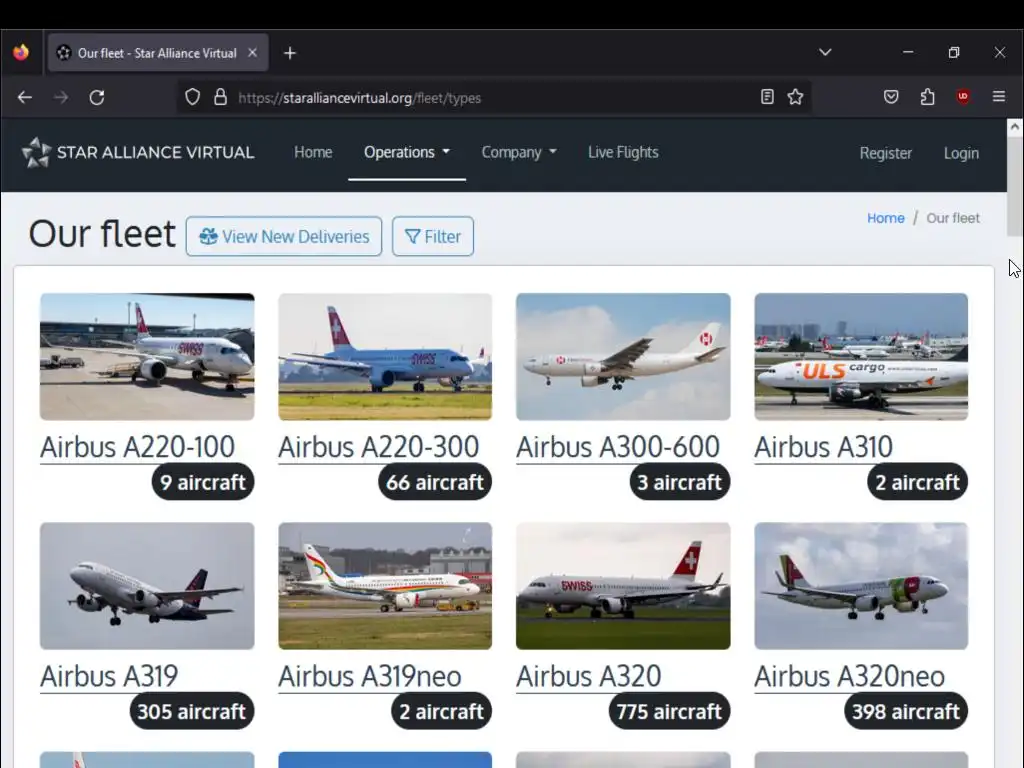Expand the Operations dropdown menu

pos(407,152)
